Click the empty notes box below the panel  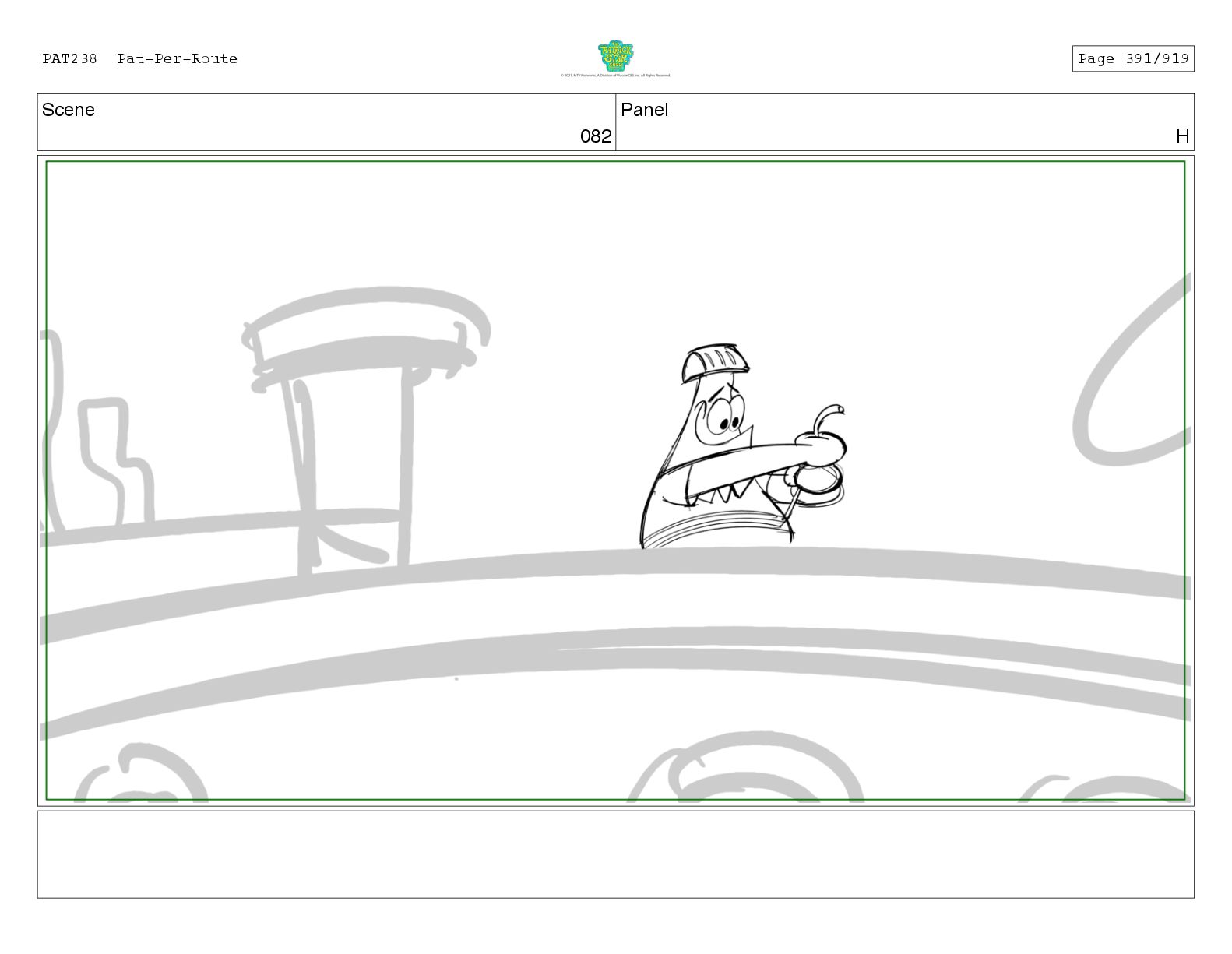click(x=615, y=854)
